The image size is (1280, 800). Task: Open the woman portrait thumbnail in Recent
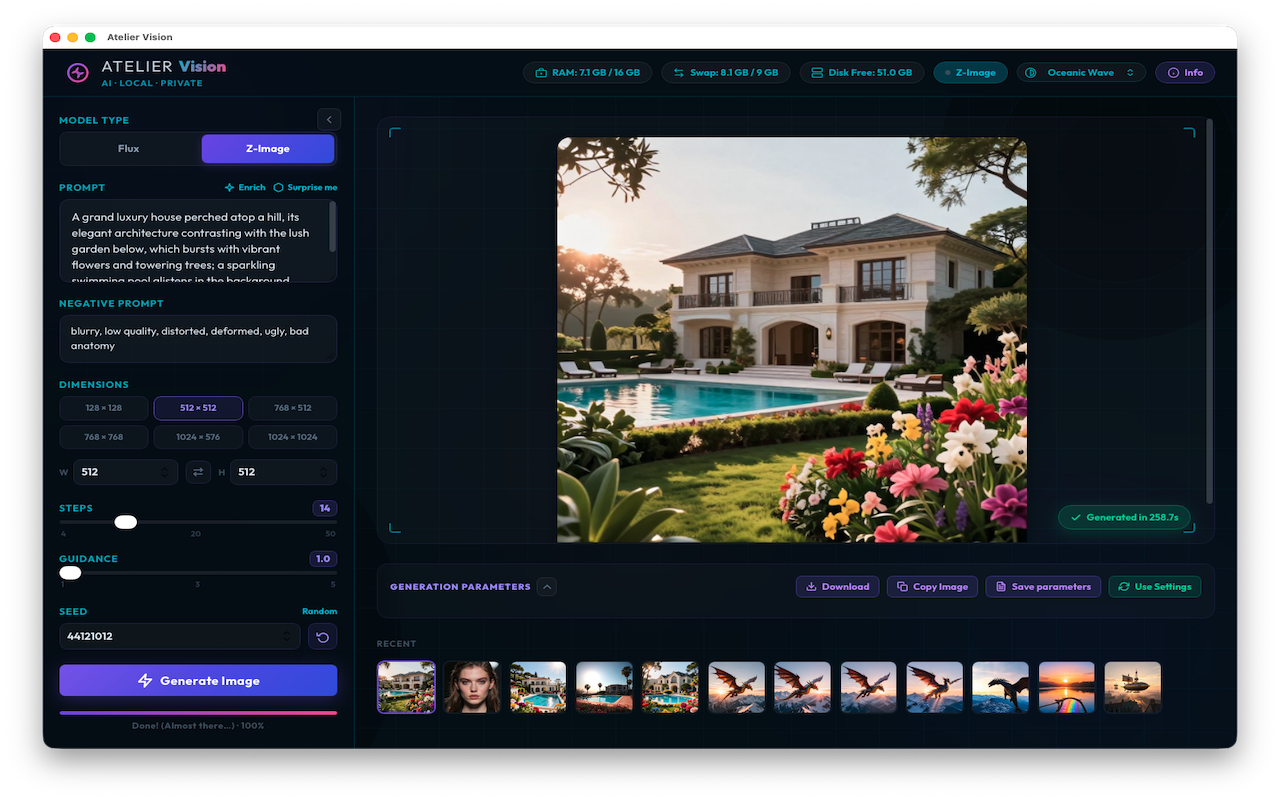472,687
